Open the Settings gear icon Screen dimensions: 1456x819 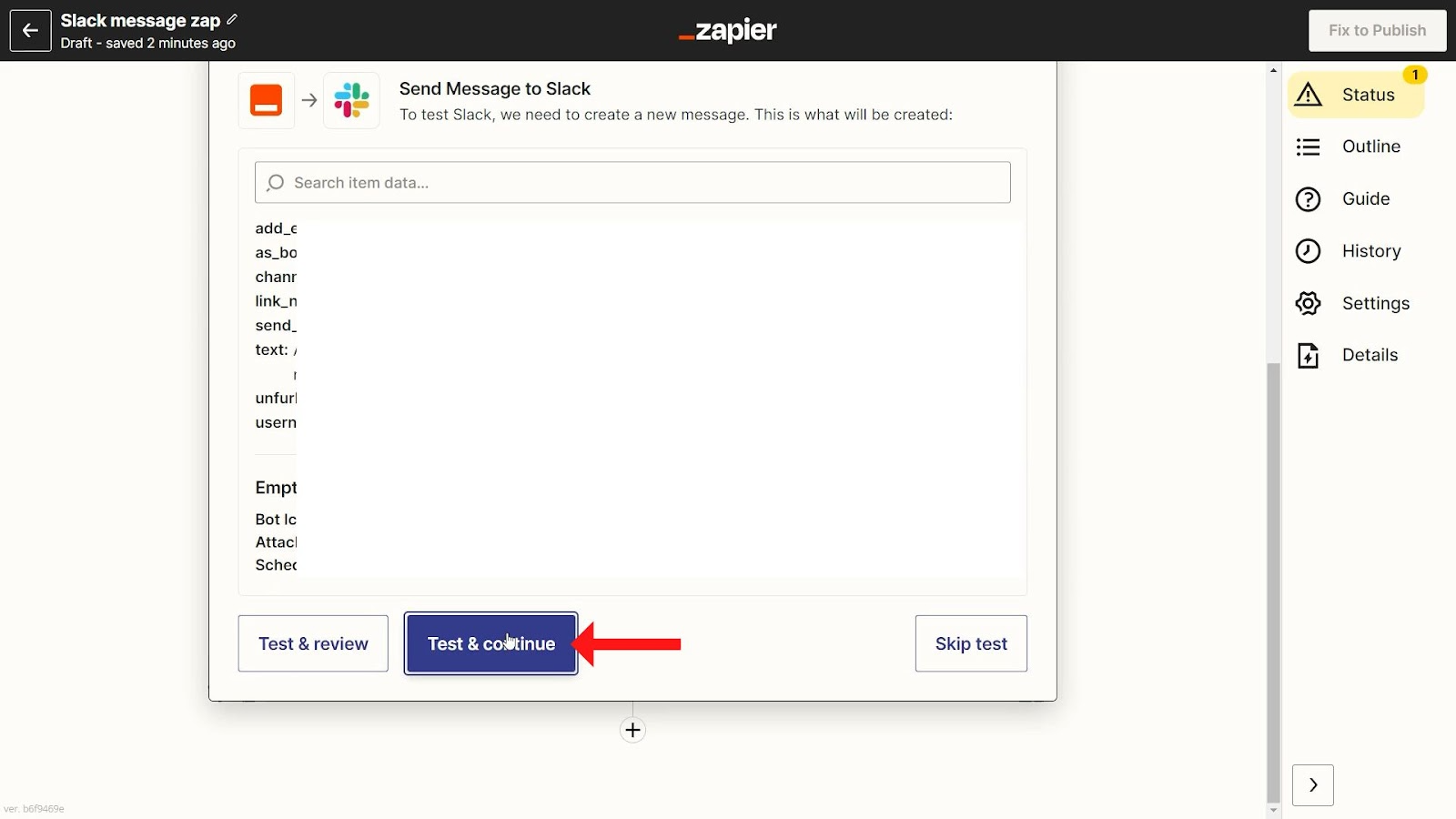(x=1308, y=303)
